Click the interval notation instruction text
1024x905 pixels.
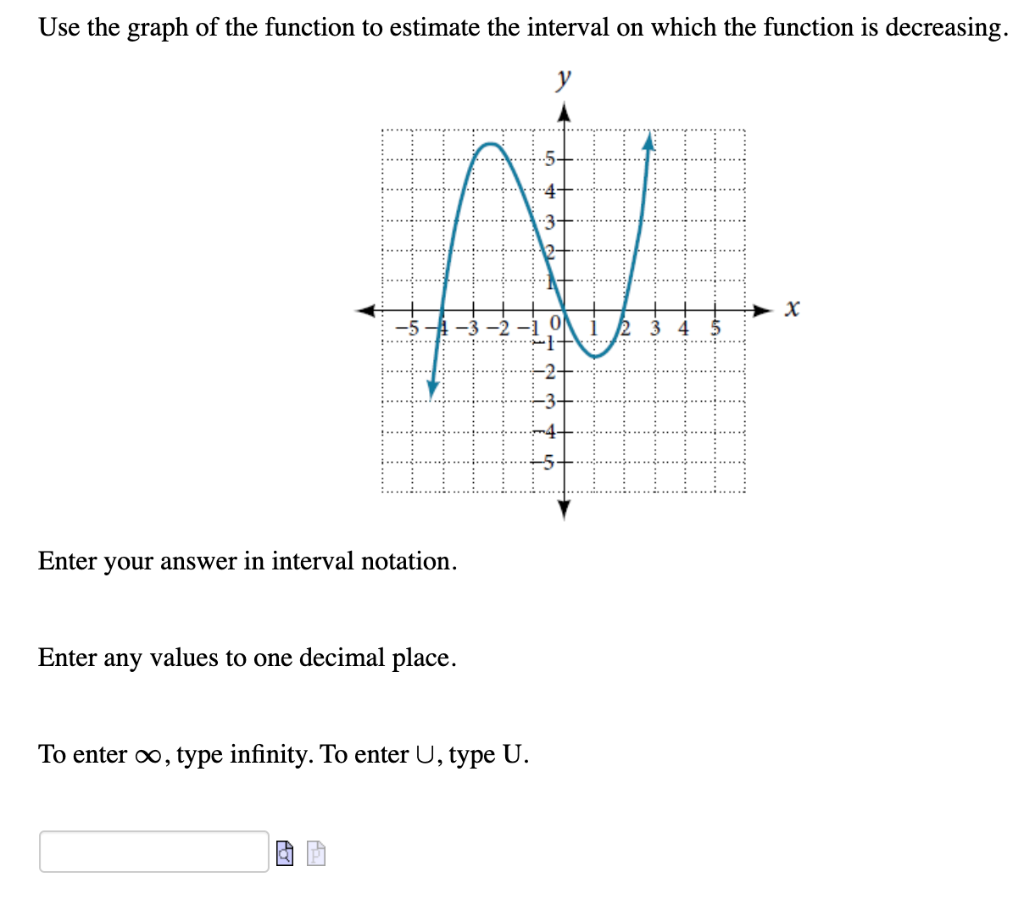click(247, 561)
